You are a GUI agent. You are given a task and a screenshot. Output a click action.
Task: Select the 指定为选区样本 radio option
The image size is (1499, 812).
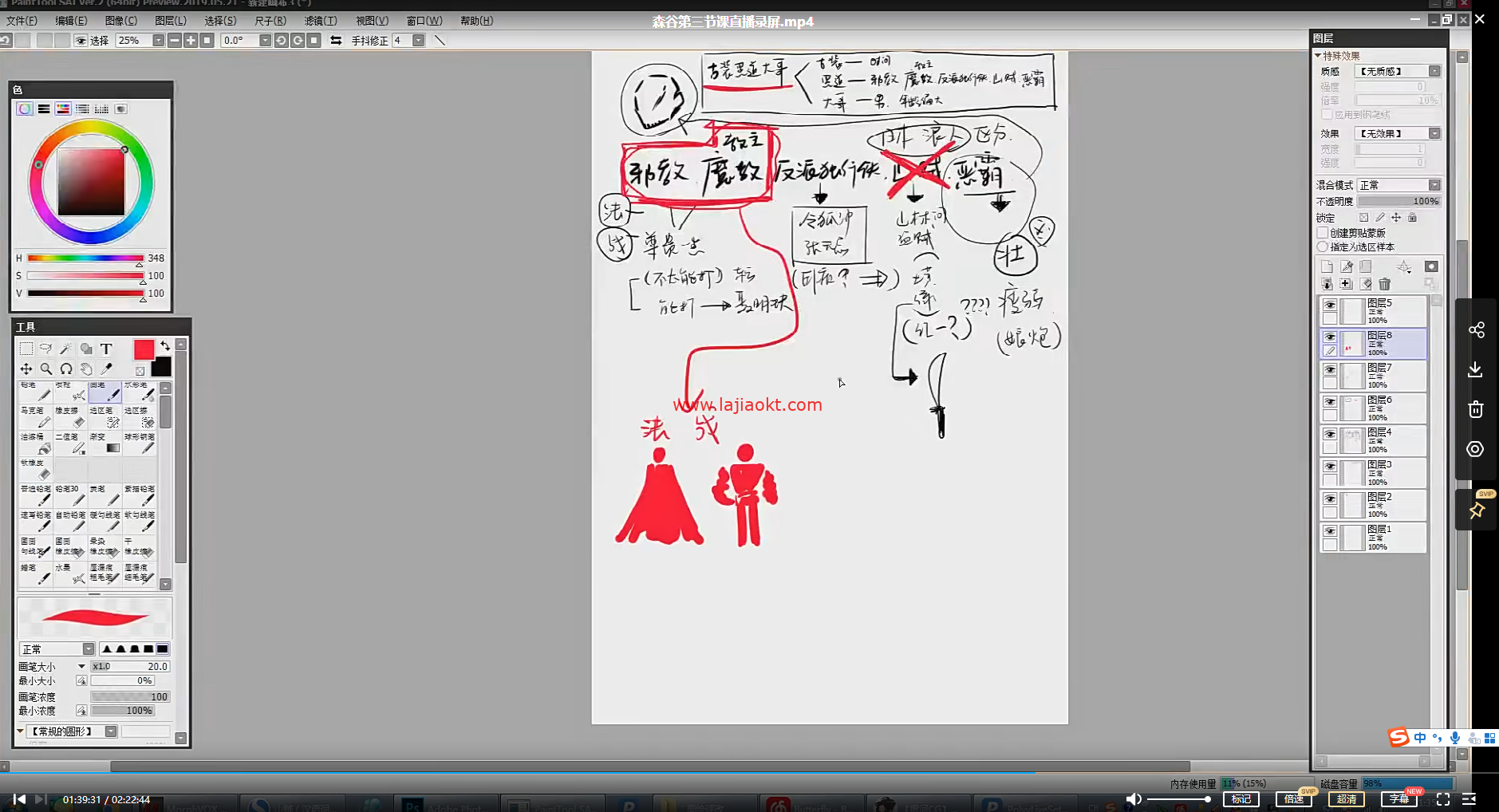(x=1323, y=246)
